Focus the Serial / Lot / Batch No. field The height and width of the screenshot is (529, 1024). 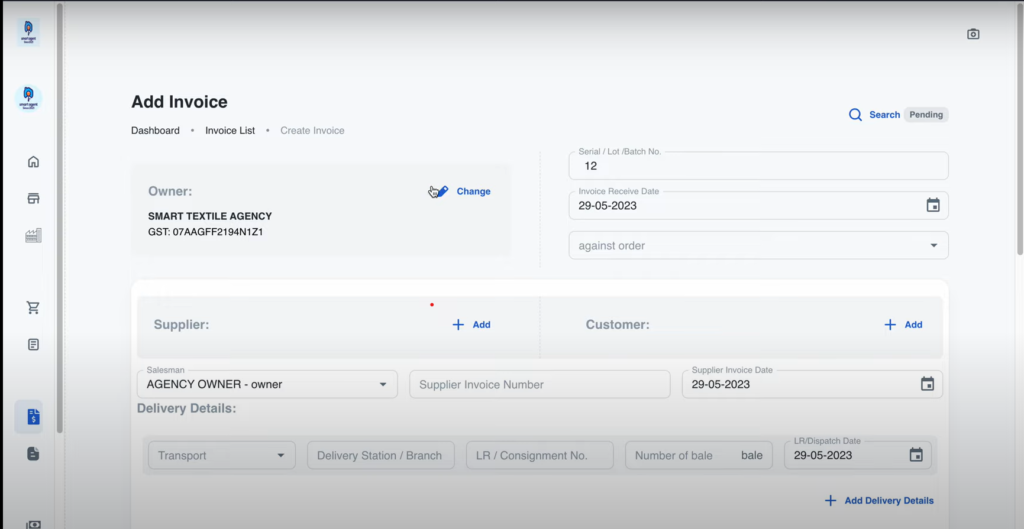[758, 166]
